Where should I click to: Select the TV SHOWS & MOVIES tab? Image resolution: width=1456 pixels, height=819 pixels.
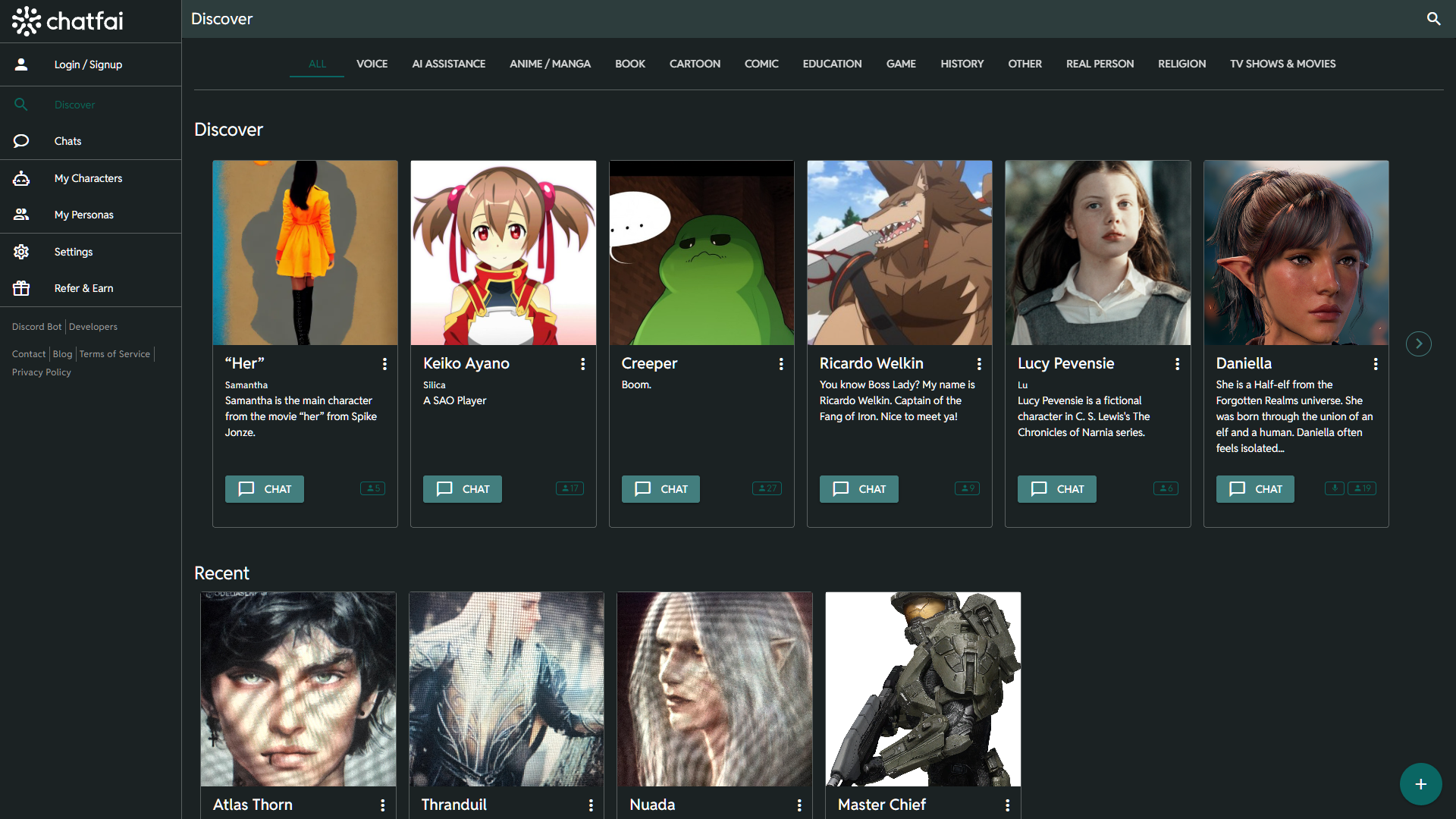coord(1282,64)
